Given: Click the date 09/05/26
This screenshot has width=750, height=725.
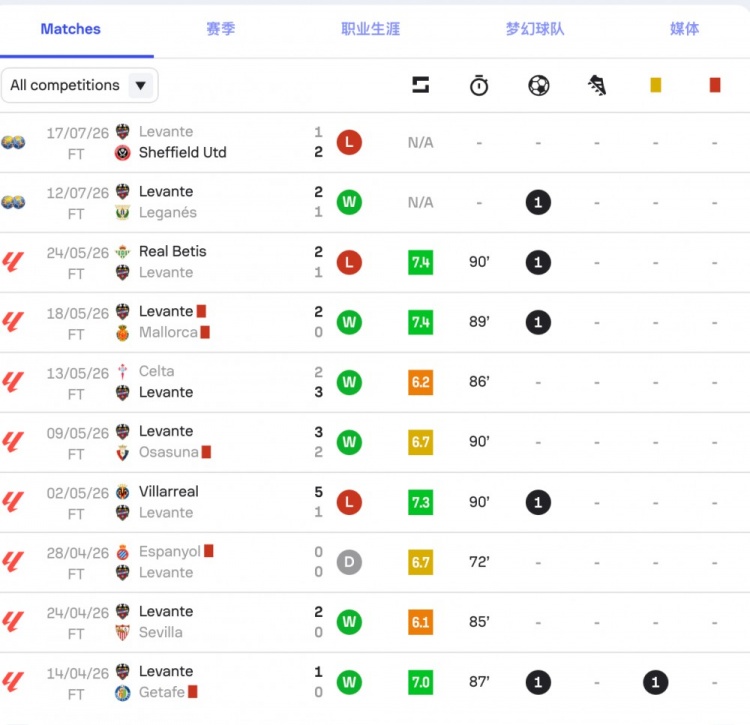Looking at the screenshot, I should point(77,433).
